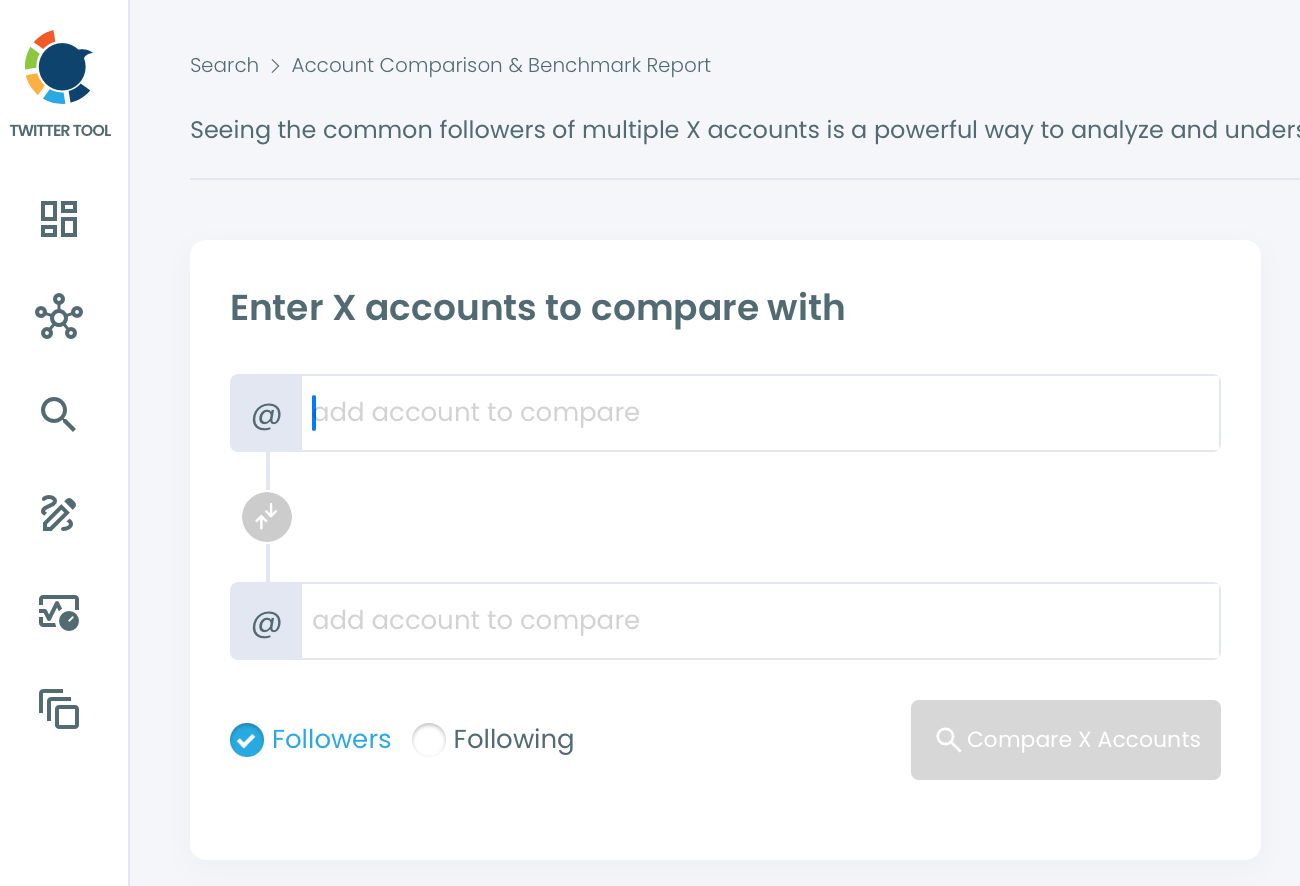Open the Search tool in the sidebar
Screen dimensions: 1300x886
[x=58, y=414]
